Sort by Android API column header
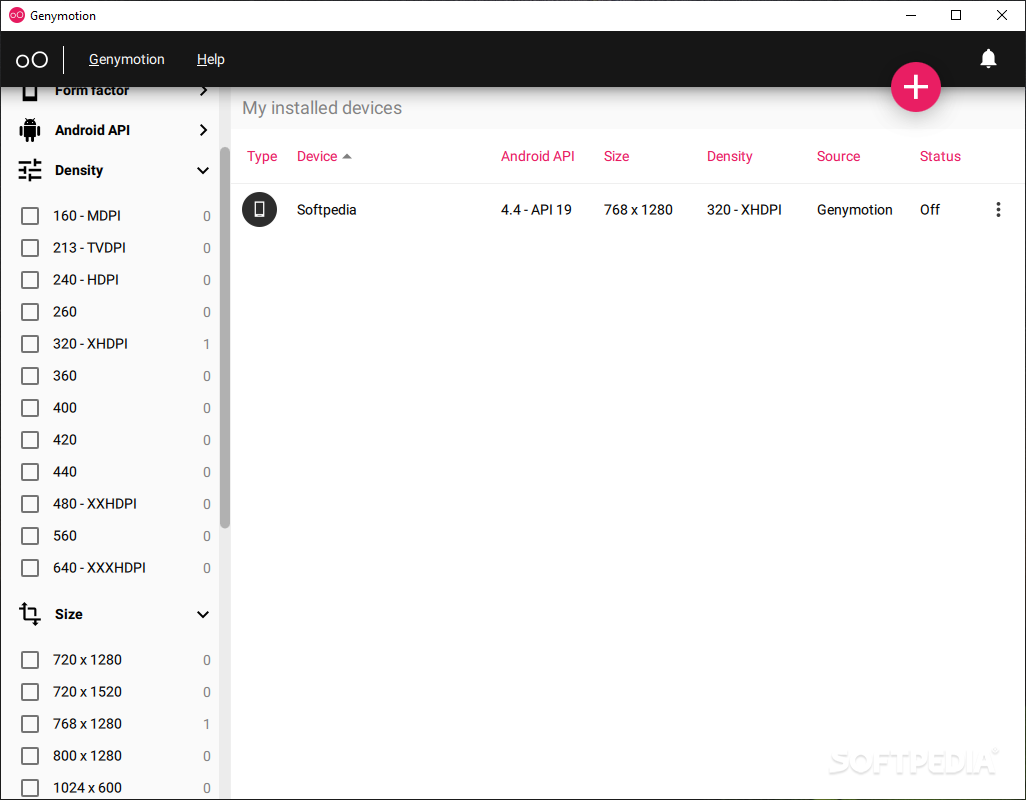 (x=538, y=156)
